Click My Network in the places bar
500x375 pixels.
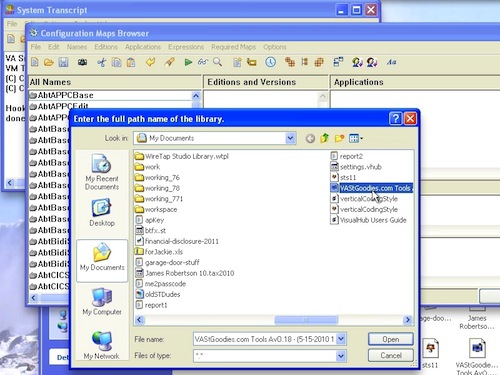[102, 346]
